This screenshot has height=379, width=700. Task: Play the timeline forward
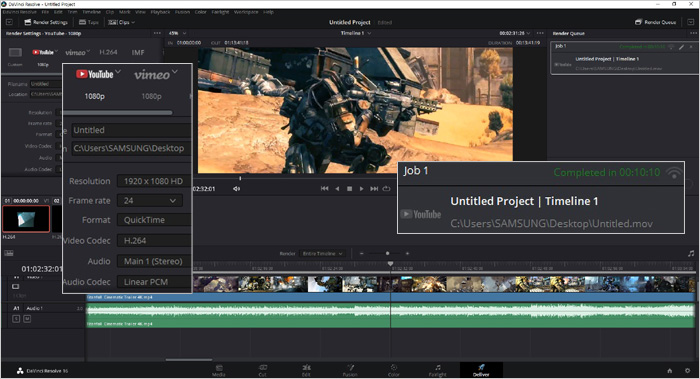point(362,189)
